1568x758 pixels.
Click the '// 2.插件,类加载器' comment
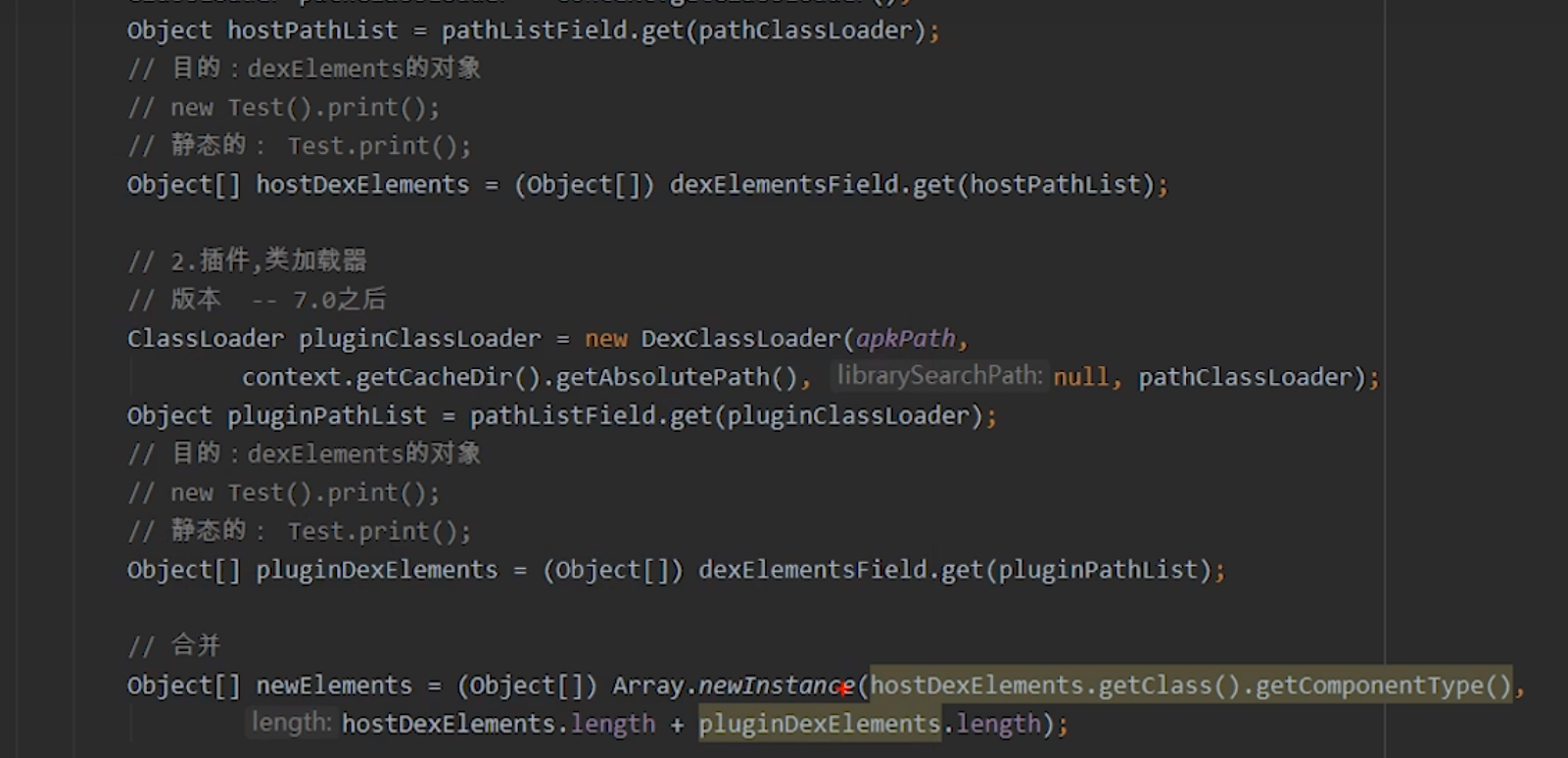pyautogui.click(x=247, y=261)
